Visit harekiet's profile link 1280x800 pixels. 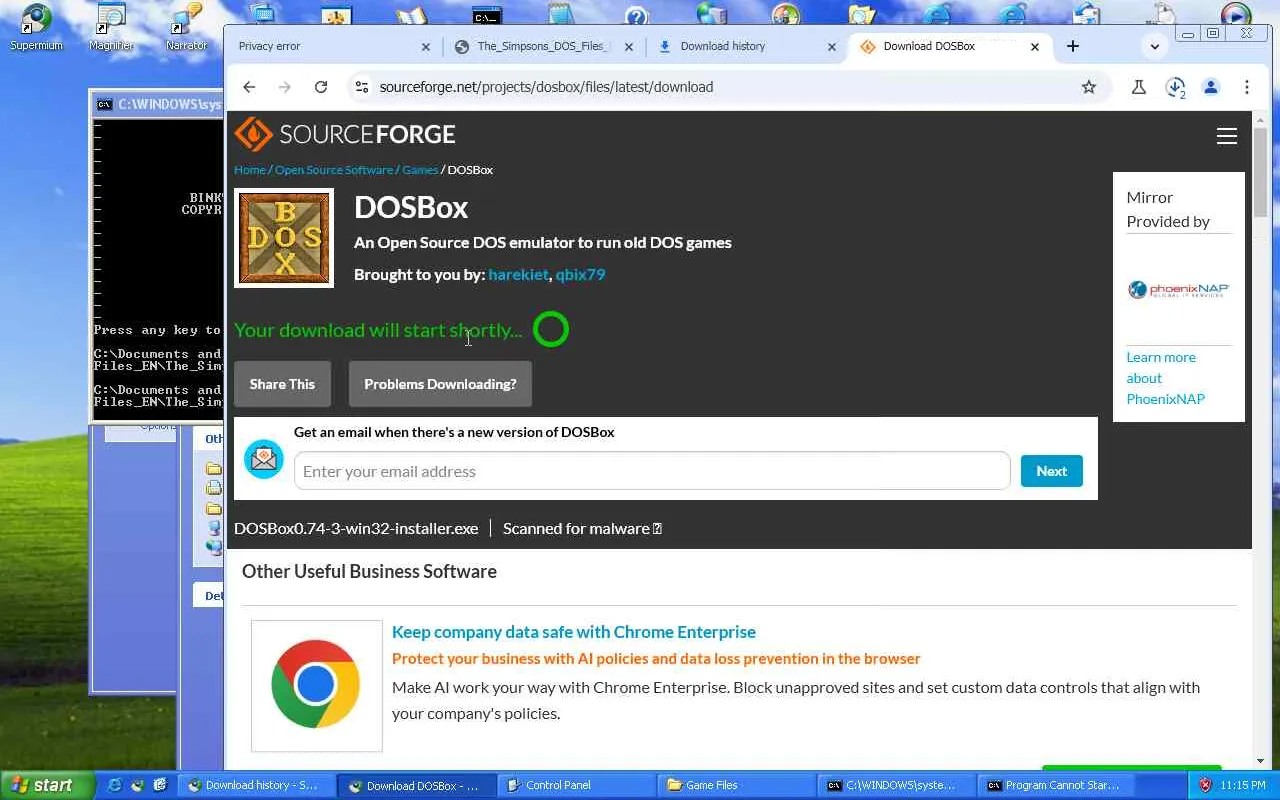point(518,274)
